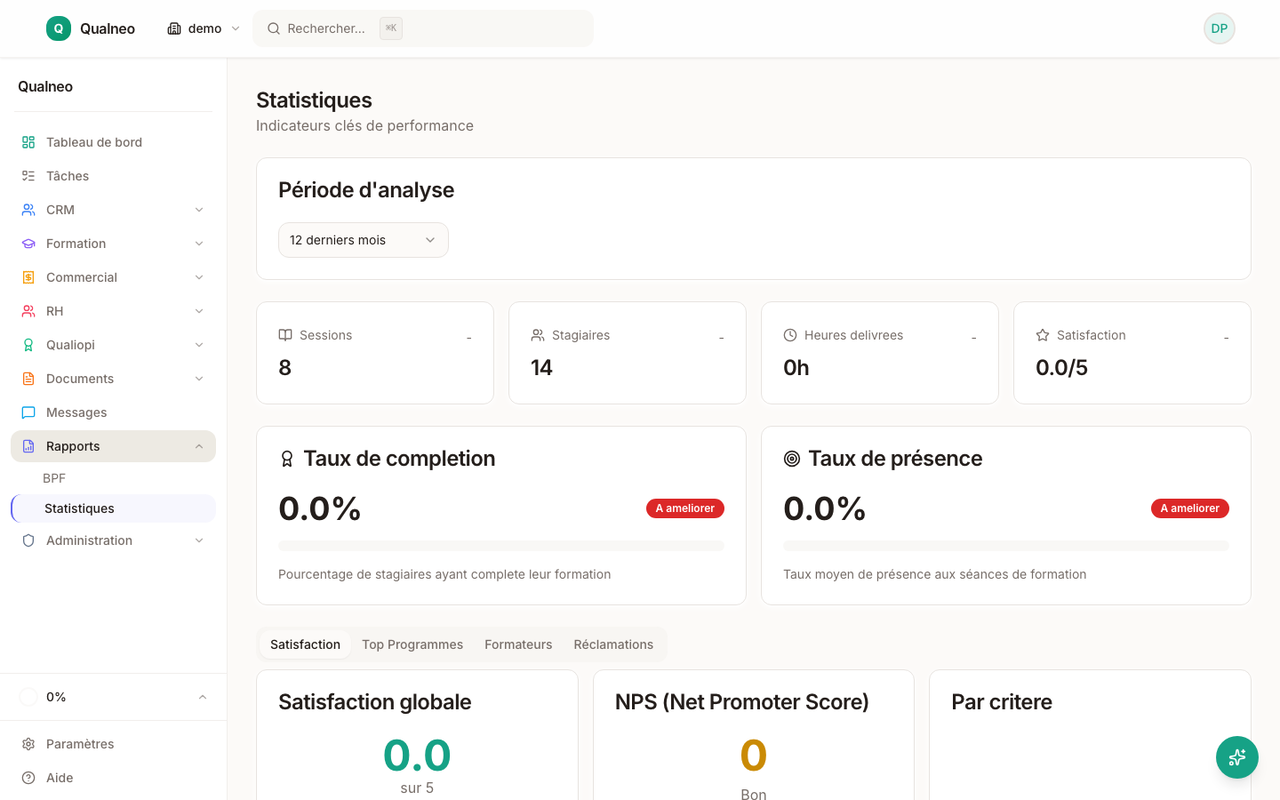The height and width of the screenshot is (800, 1280).
Task: Click the Sessions value 8
Action: click(x=285, y=368)
